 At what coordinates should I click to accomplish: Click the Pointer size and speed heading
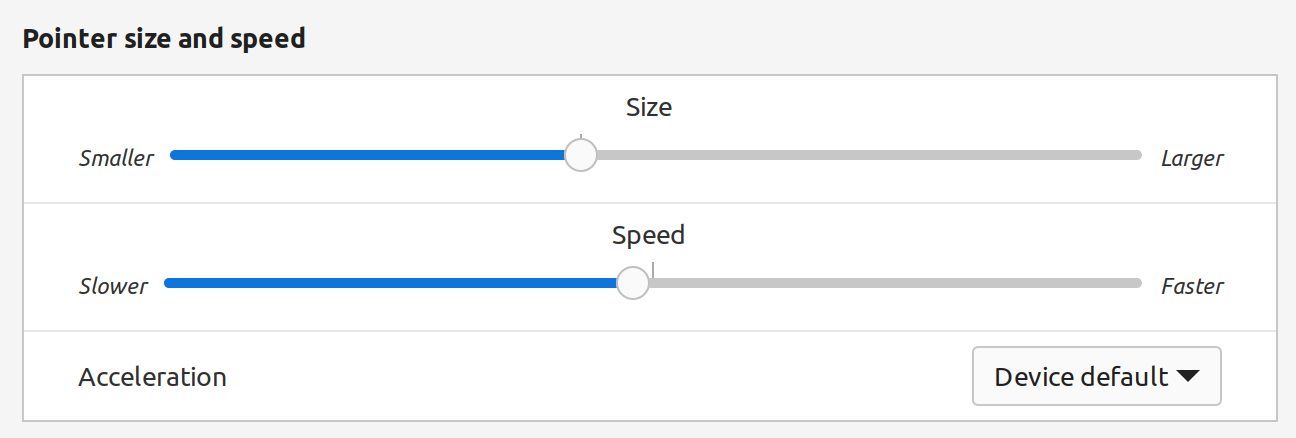[164, 39]
